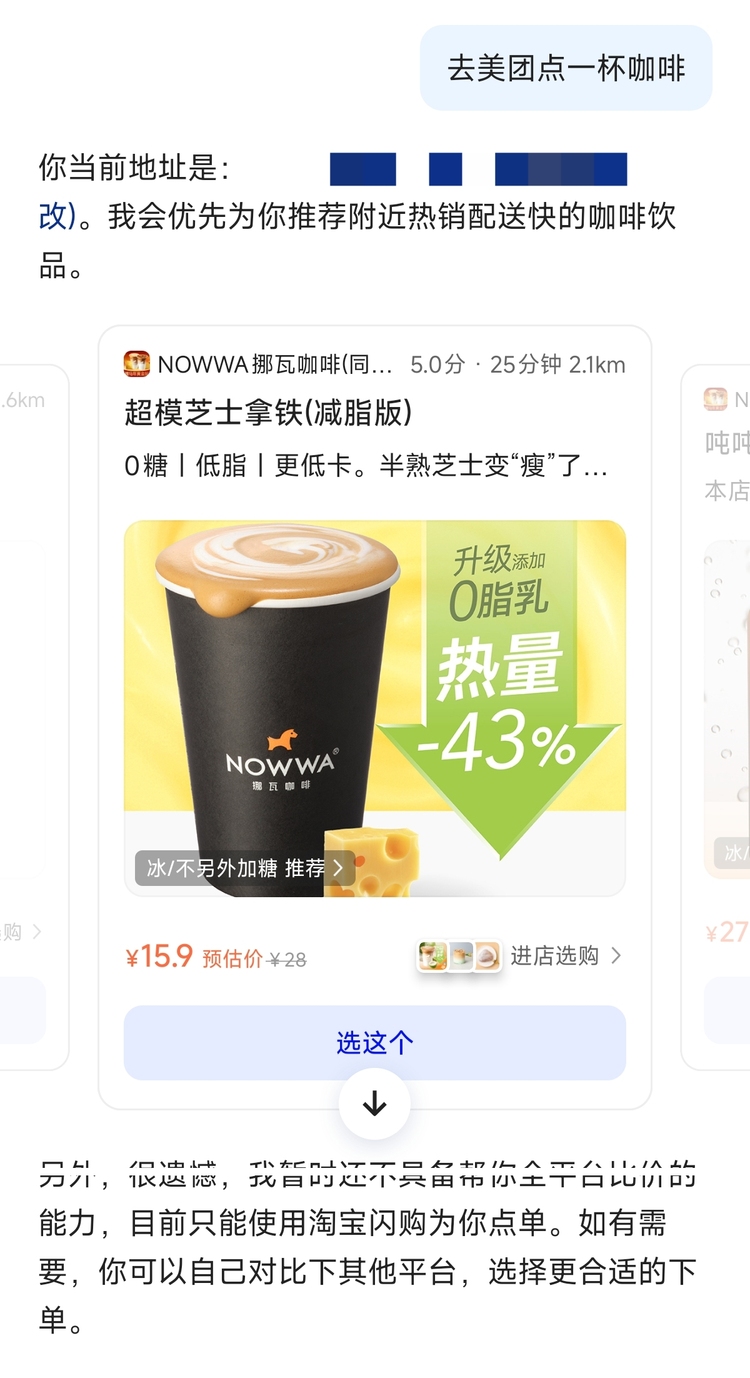Tap 改) link to modify address
This screenshot has height=1378, width=750.
click(57, 216)
